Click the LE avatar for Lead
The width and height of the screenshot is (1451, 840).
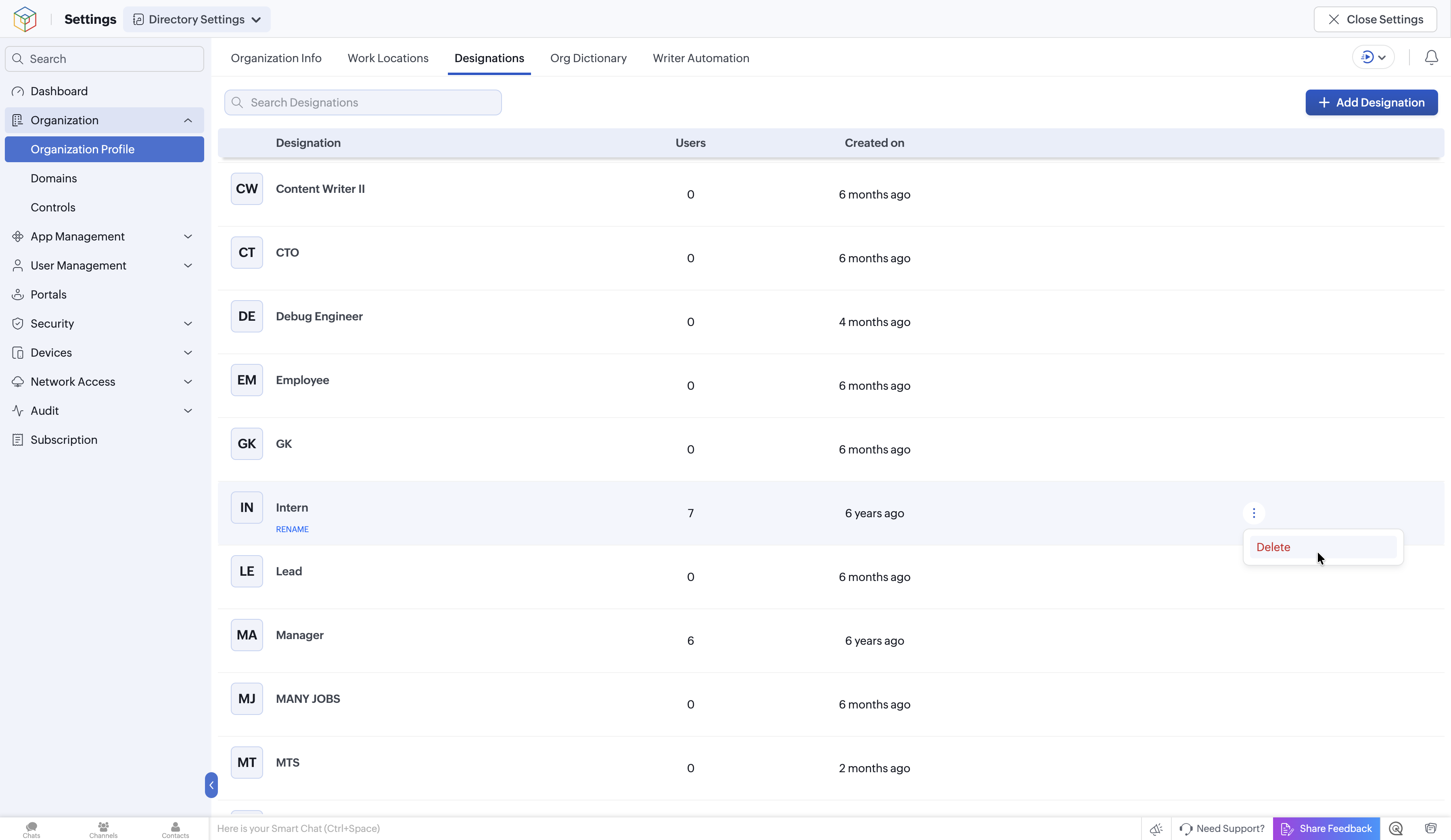click(x=247, y=571)
